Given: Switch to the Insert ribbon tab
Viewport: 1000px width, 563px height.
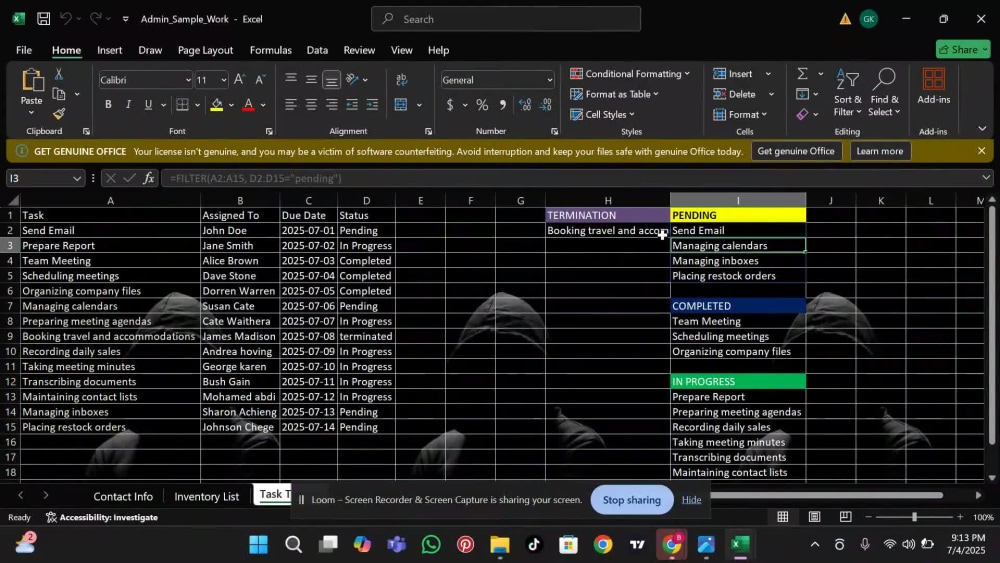Looking at the screenshot, I should pos(109,50).
